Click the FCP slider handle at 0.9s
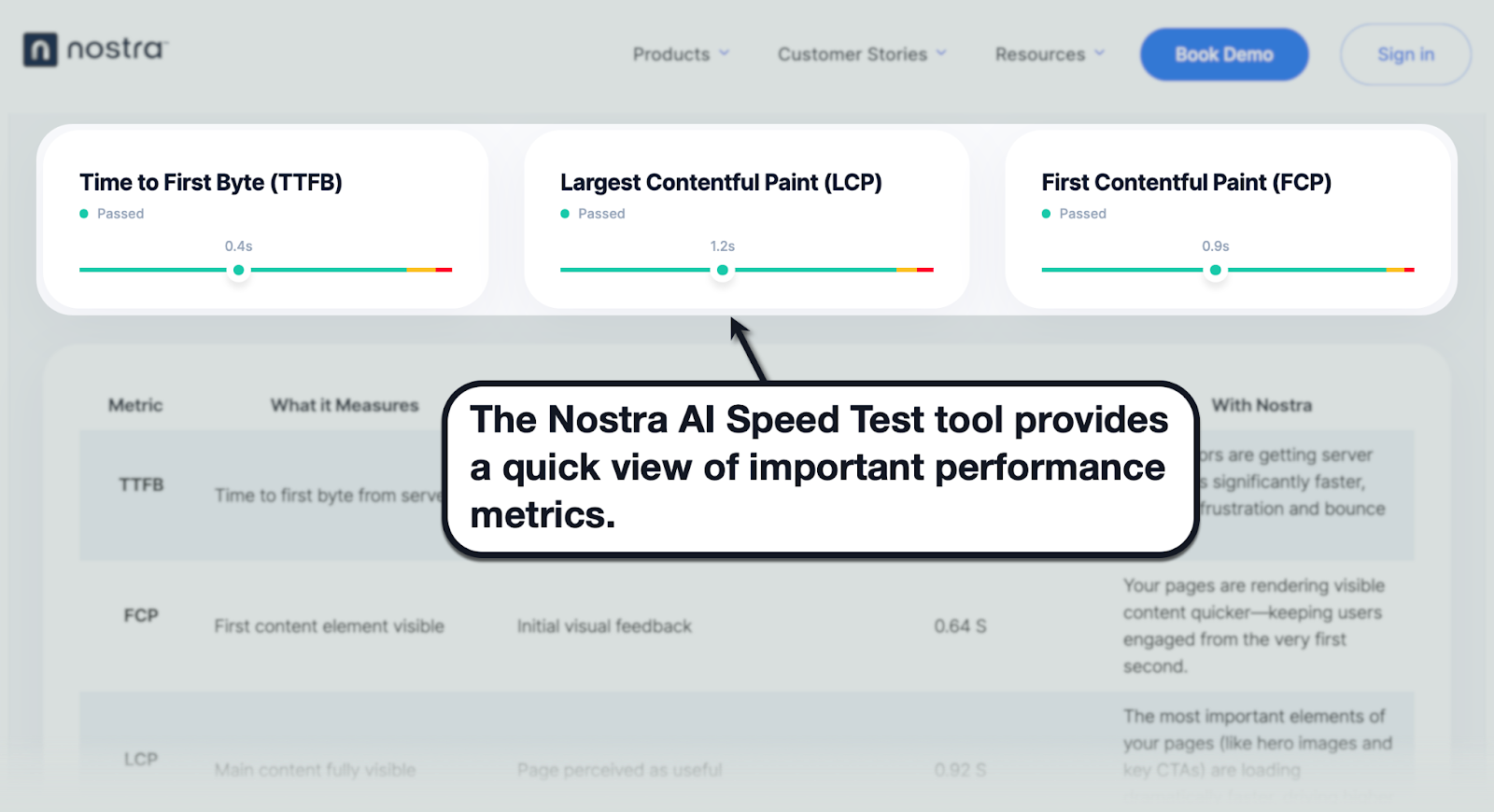The width and height of the screenshot is (1494, 812). click(x=1216, y=270)
